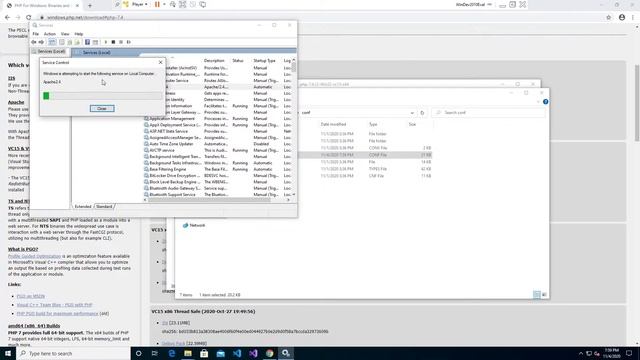
Task: Click the Show/Hide Action Pane icon in Services toolbar
Action: [x=96, y=42]
